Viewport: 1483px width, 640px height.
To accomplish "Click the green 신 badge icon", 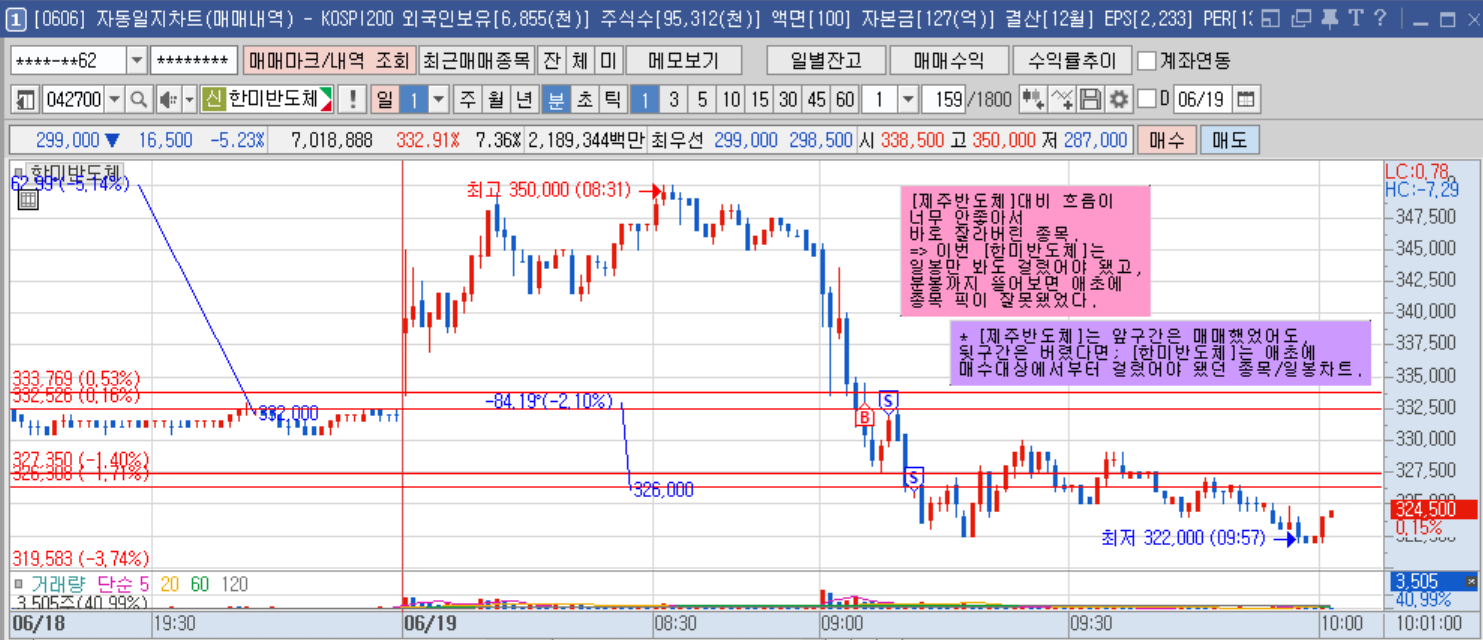I will point(212,99).
